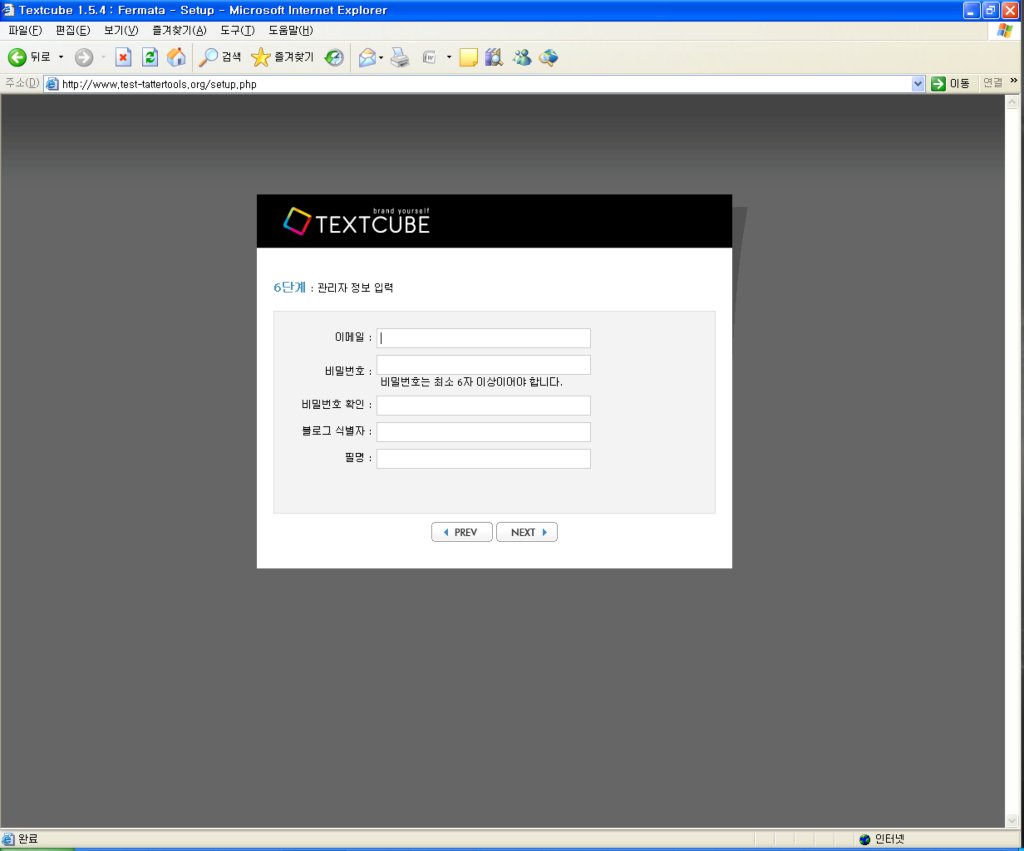Open the messenger people icon
1024x851 pixels.
[x=522, y=57]
